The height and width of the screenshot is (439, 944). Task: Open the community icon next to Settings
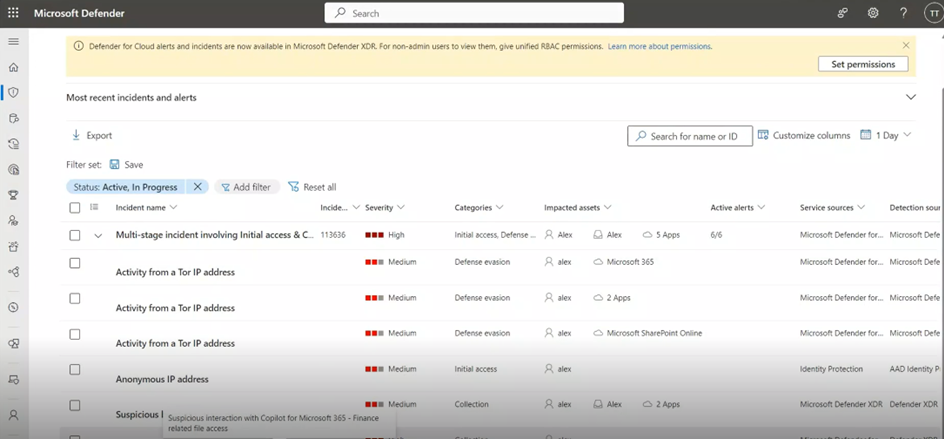(843, 13)
